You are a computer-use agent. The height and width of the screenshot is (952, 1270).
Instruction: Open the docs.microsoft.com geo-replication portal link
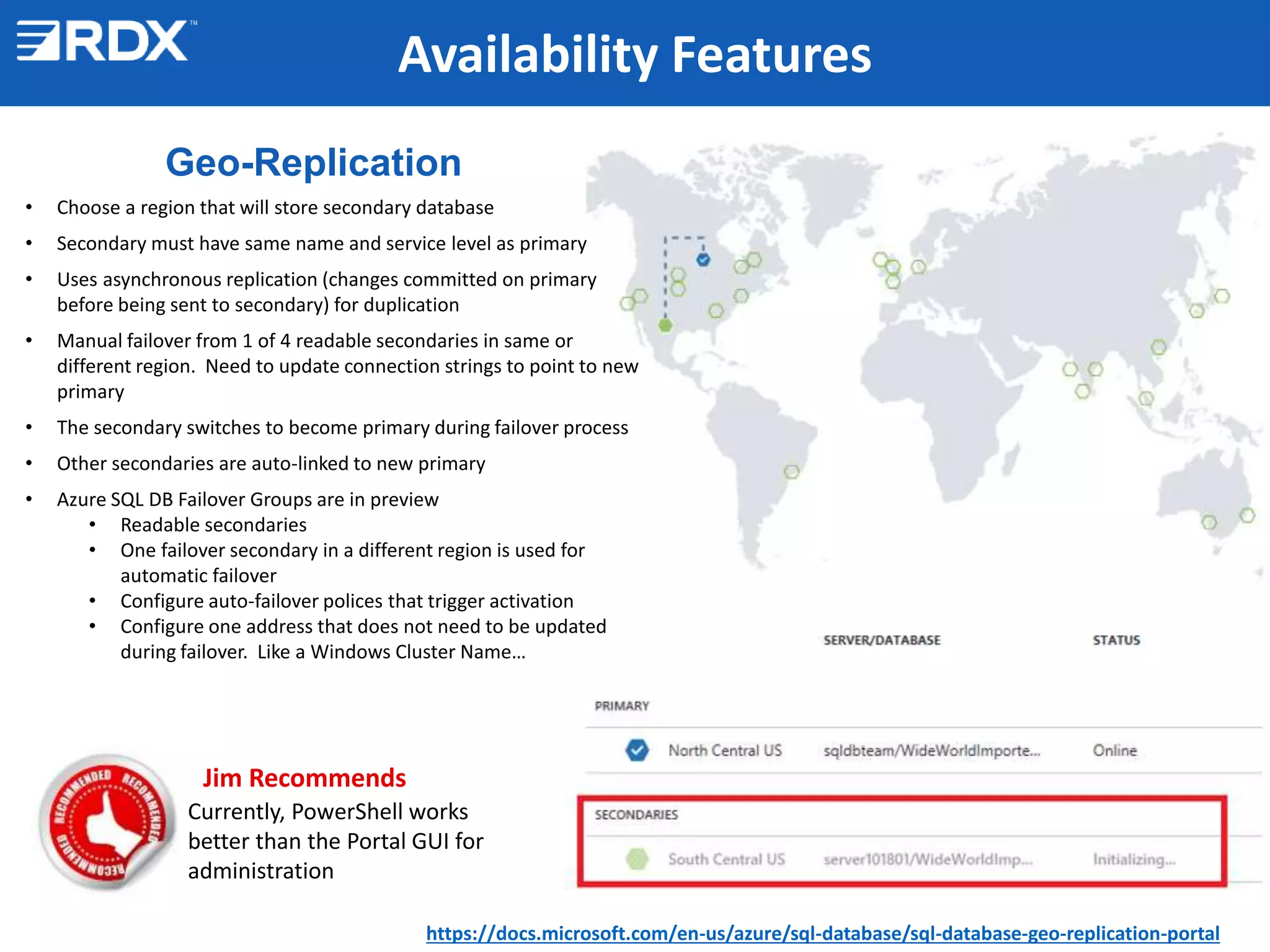[x=822, y=933]
